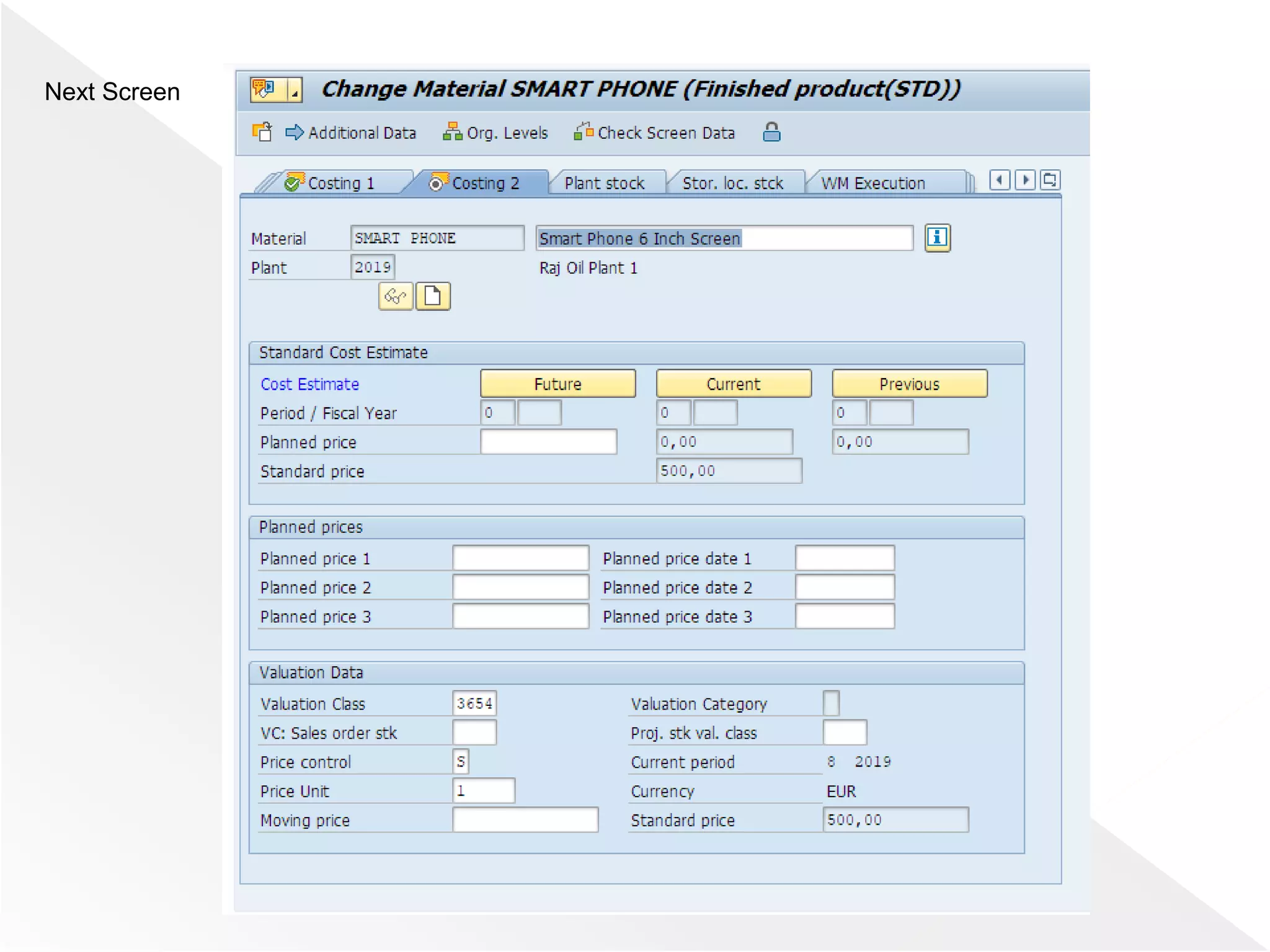Select the WM Execution tab
1270x952 pixels.
pyautogui.click(x=872, y=183)
